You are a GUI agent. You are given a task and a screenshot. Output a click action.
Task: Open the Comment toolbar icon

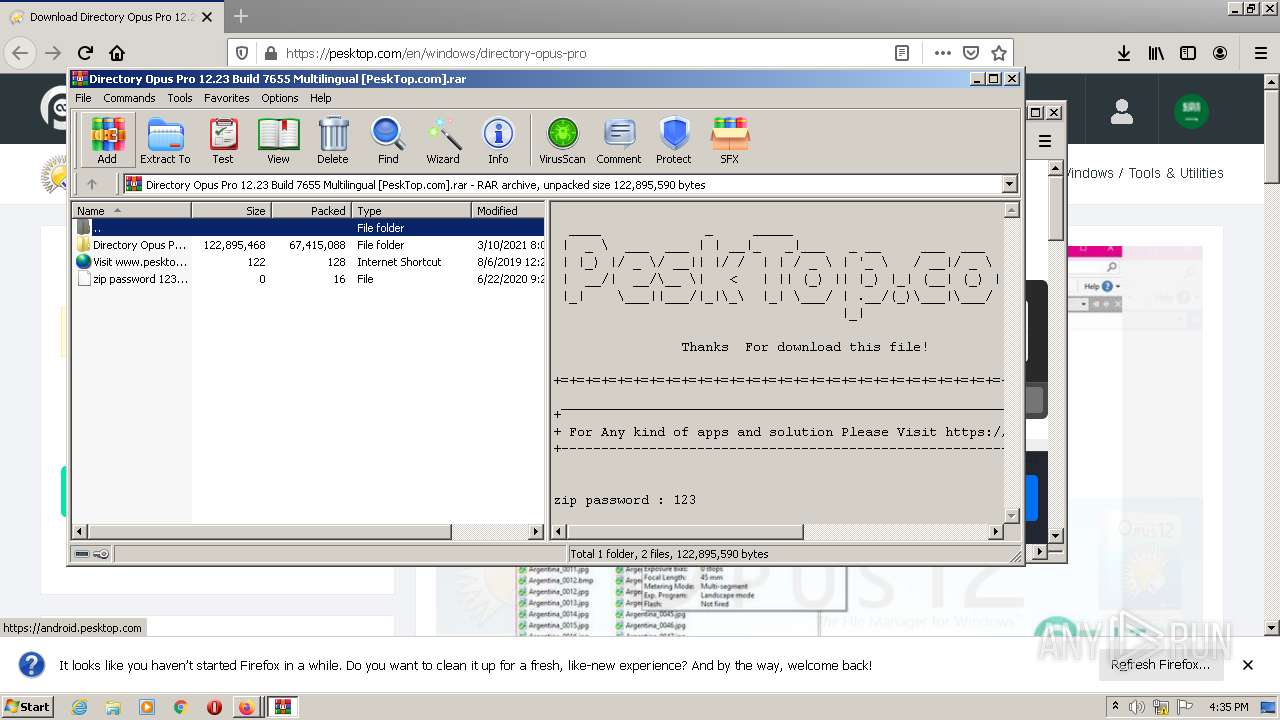point(619,140)
